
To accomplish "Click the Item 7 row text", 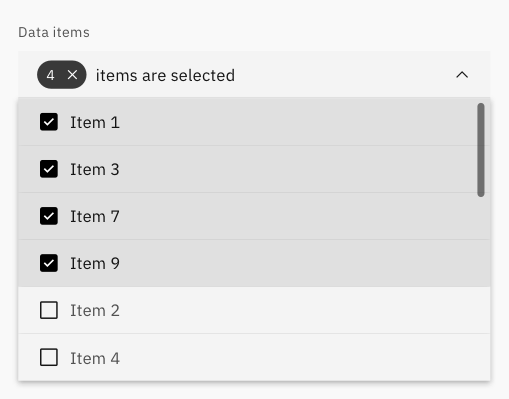I will (95, 217).
